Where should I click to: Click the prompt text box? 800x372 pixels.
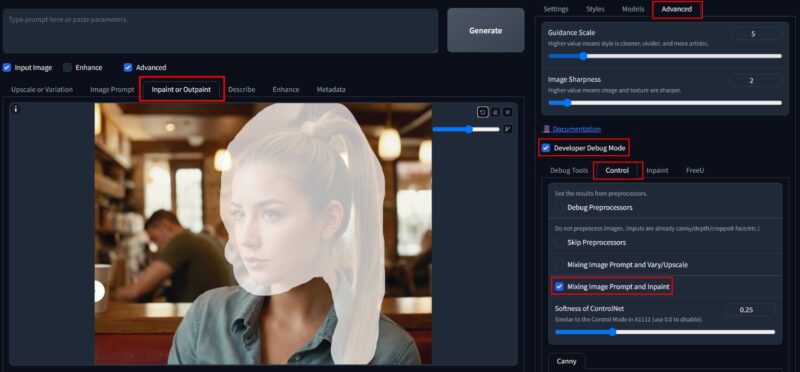click(x=220, y=30)
